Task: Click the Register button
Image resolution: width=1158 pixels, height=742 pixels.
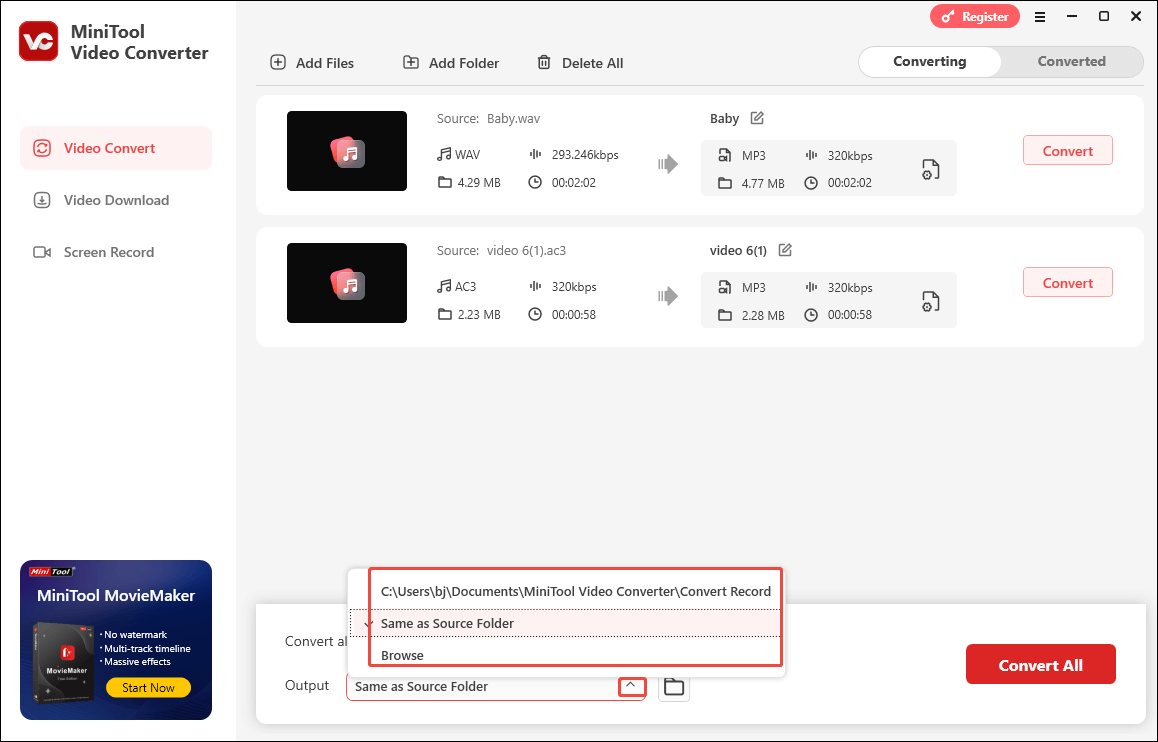Action: [975, 16]
